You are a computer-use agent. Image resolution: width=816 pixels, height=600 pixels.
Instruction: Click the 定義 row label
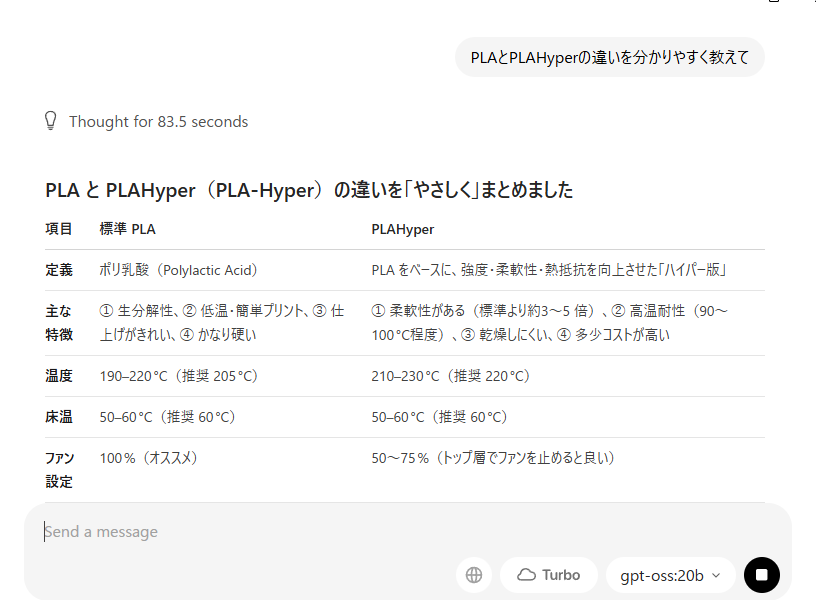[x=59, y=270]
